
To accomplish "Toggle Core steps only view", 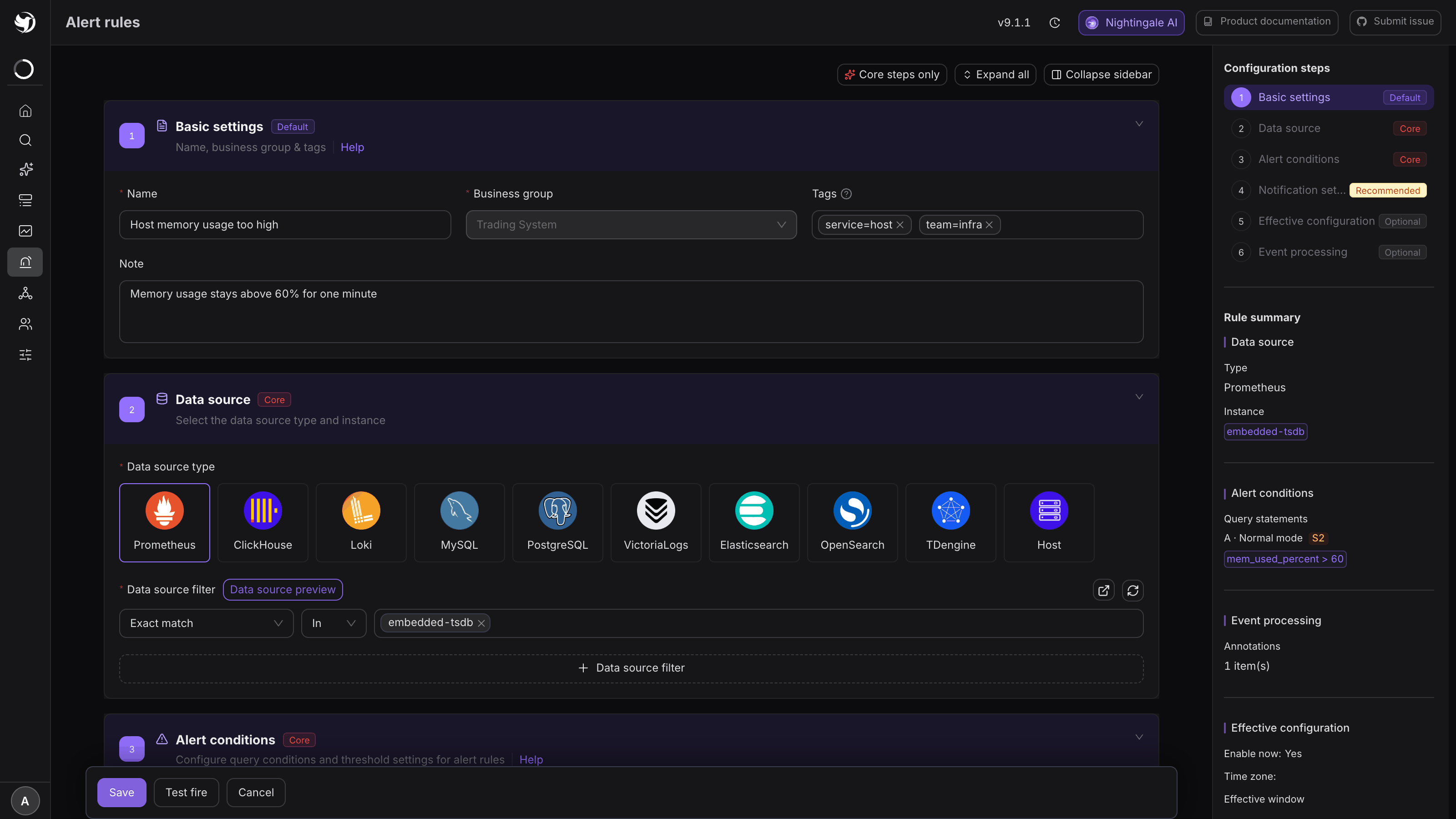I will click(x=892, y=75).
